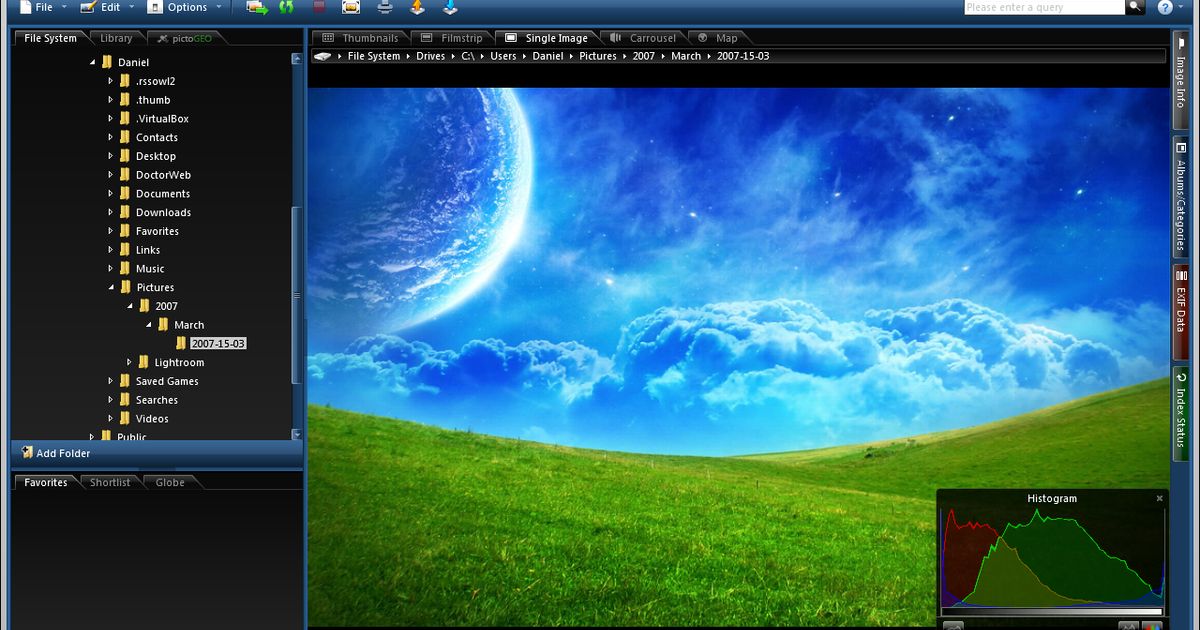Open the File menu

(x=35, y=7)
